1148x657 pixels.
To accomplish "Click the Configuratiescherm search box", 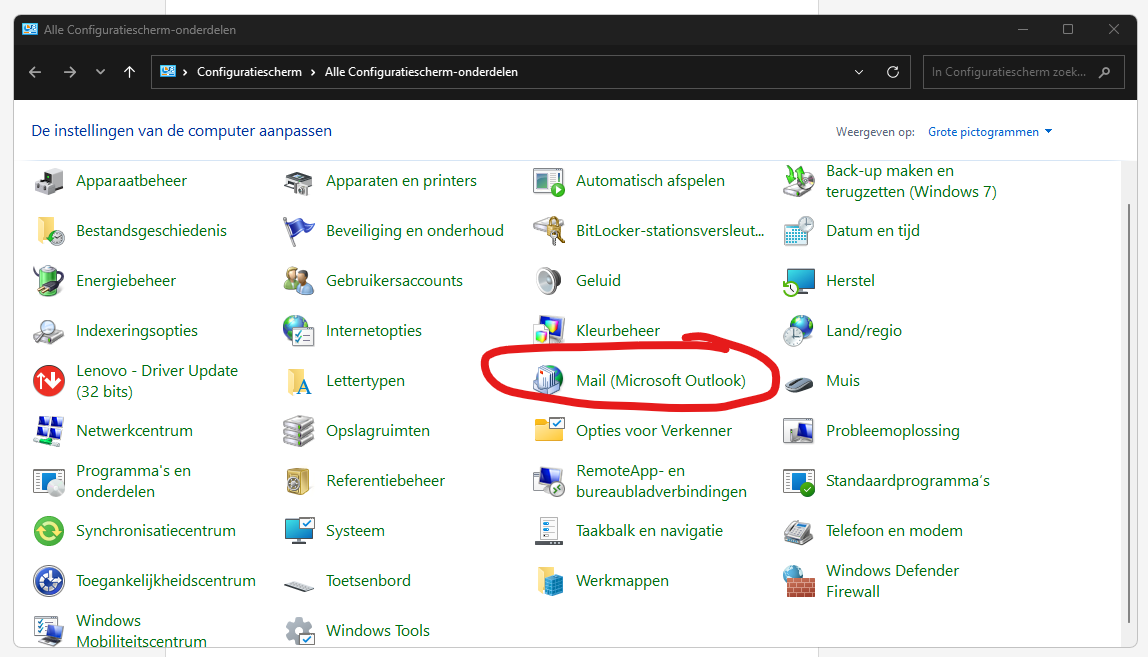I will point(1008,72).
